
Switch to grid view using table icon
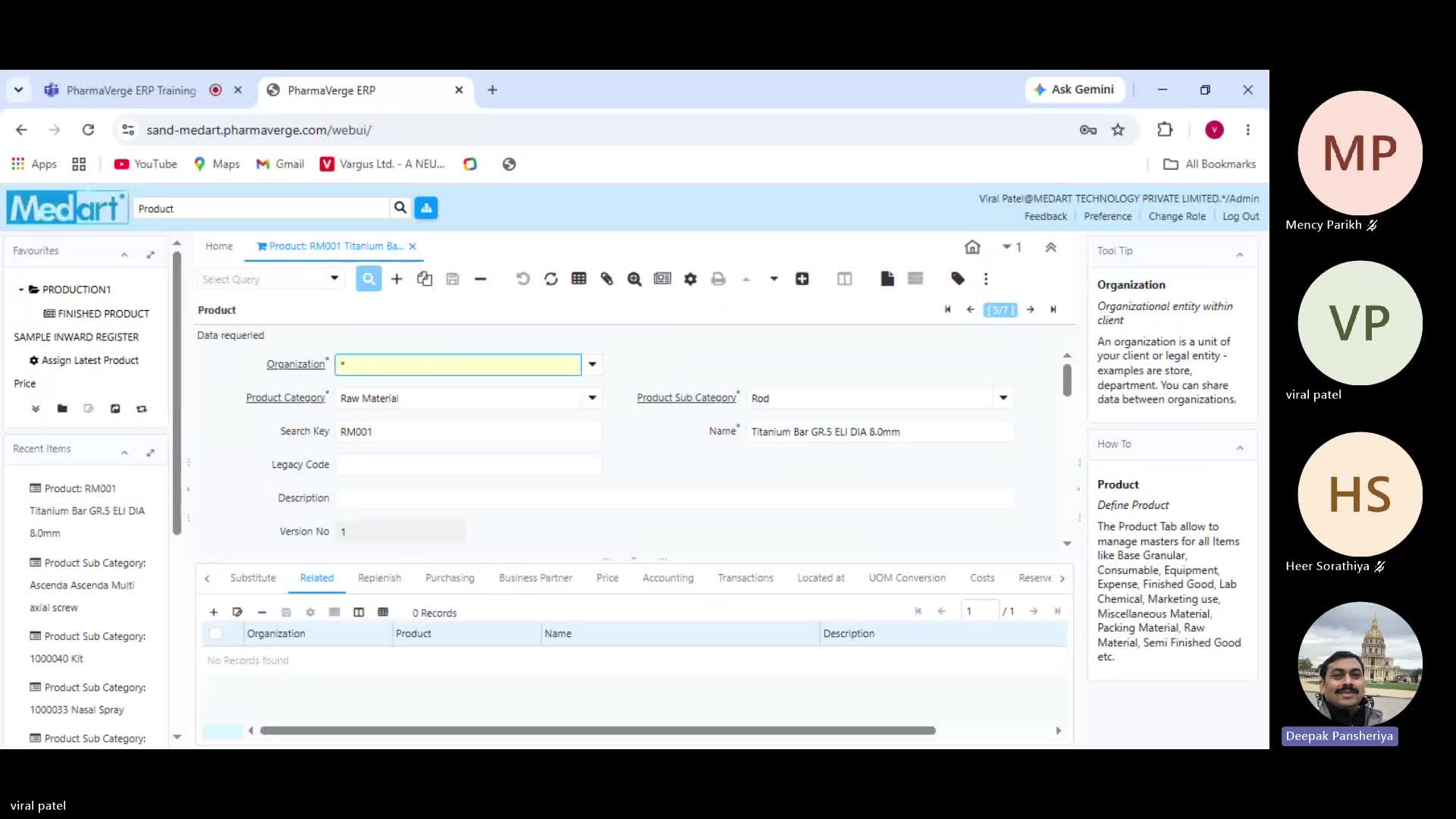click(579, 279)
